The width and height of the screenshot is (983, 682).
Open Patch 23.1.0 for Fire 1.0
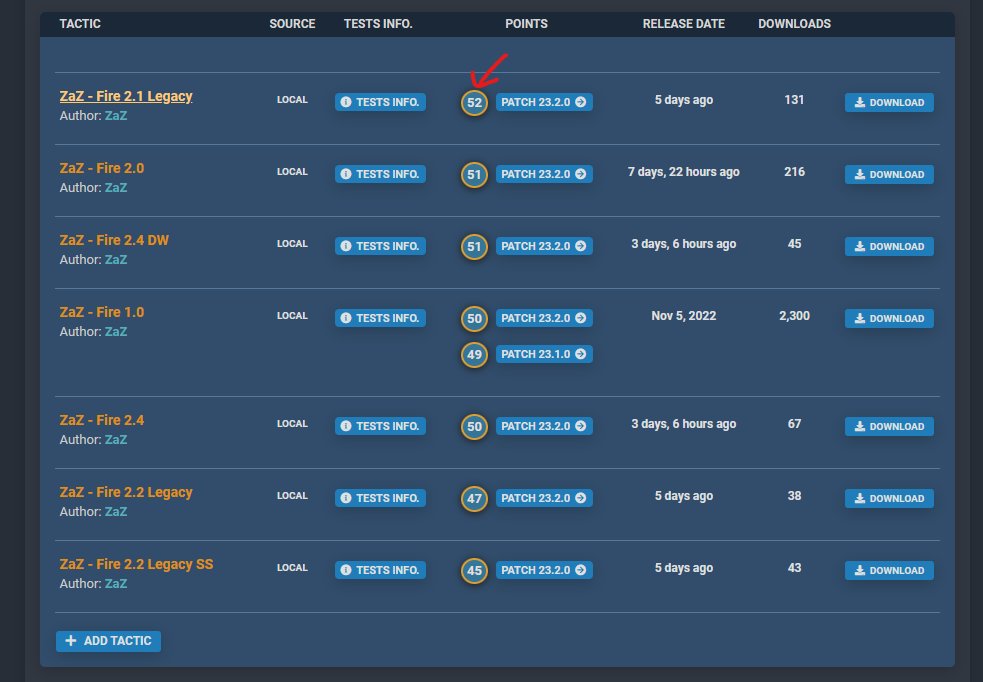[544, 354]
